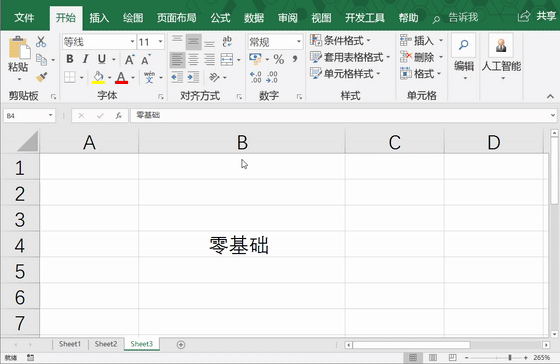Click the 共享 share button
Screen dimensions: 560x364
click(537, 16)
